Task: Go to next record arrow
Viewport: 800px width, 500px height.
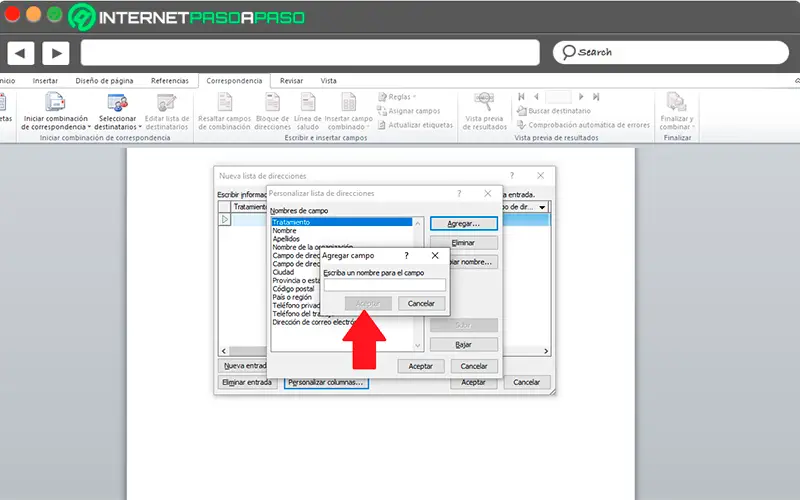Action: (581, 96)
